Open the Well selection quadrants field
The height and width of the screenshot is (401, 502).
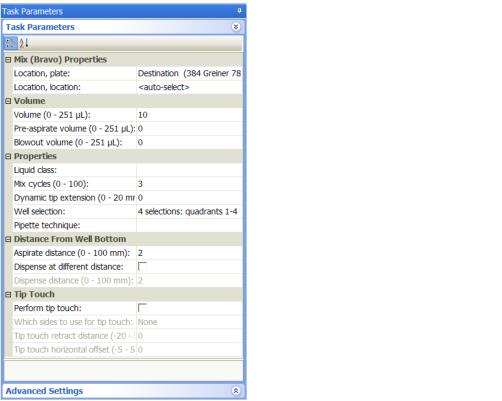pyautogui.click(x=189, y=212)
